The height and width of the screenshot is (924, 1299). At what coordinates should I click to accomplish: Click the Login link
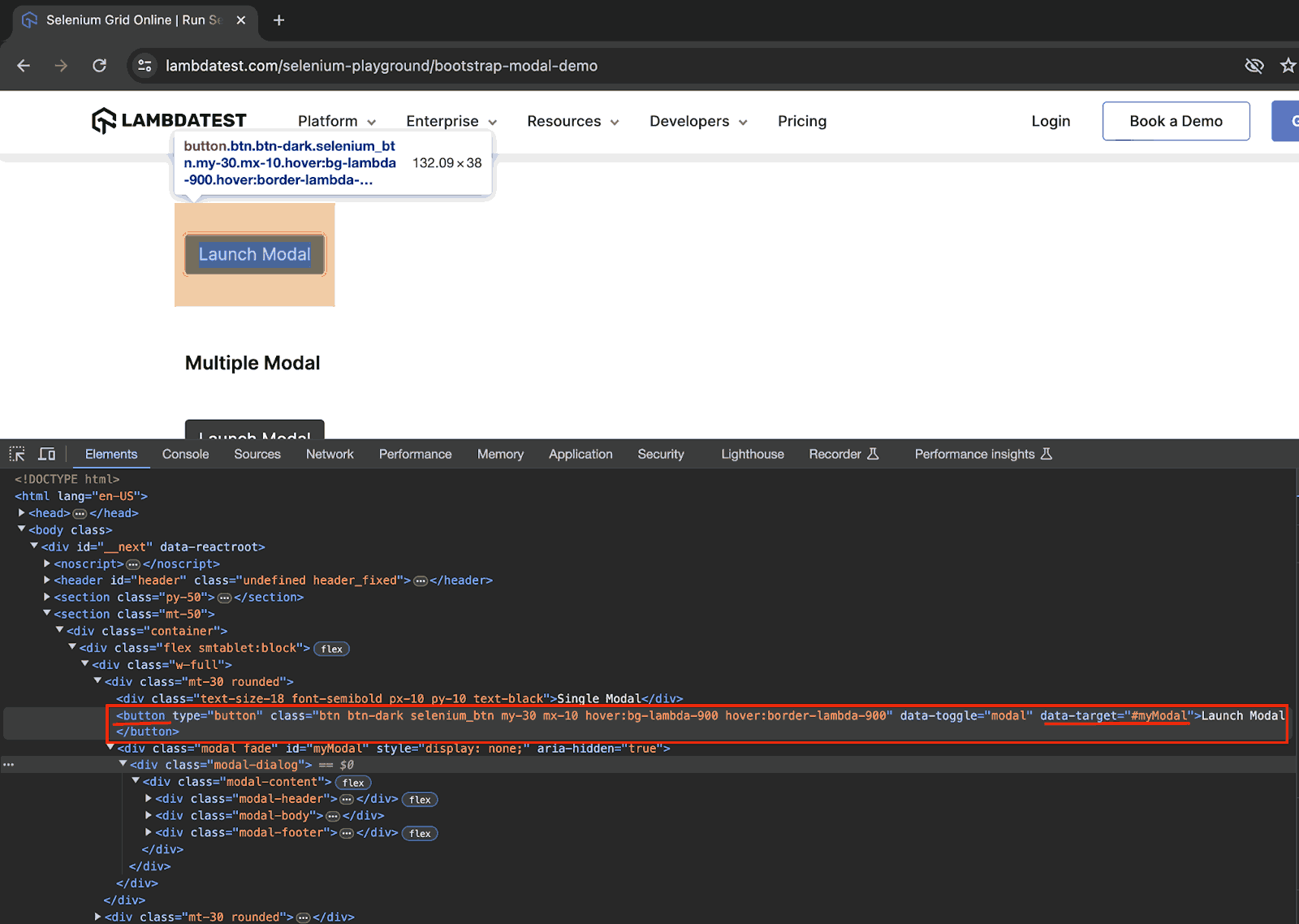[x=1051, y=121]
